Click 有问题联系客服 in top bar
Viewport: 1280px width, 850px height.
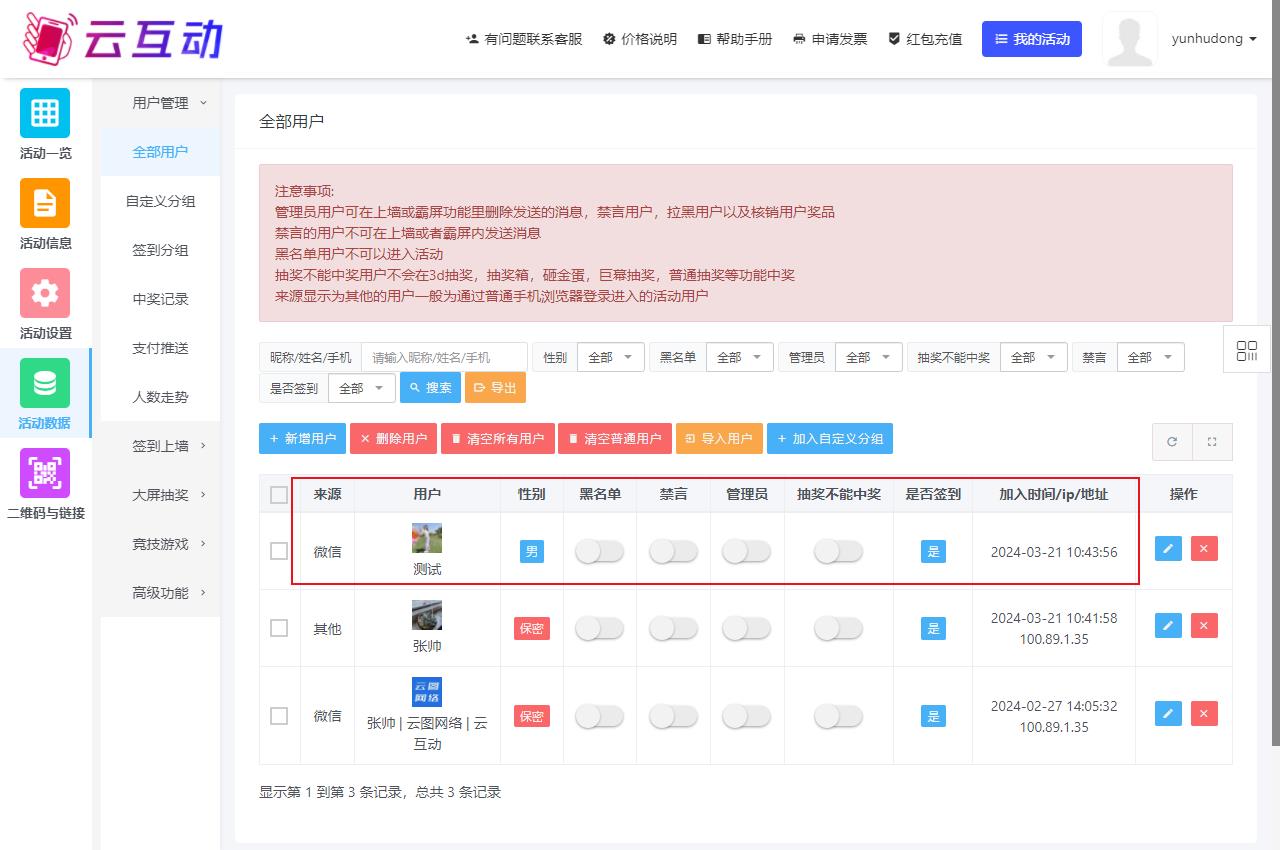coord(524,39)
